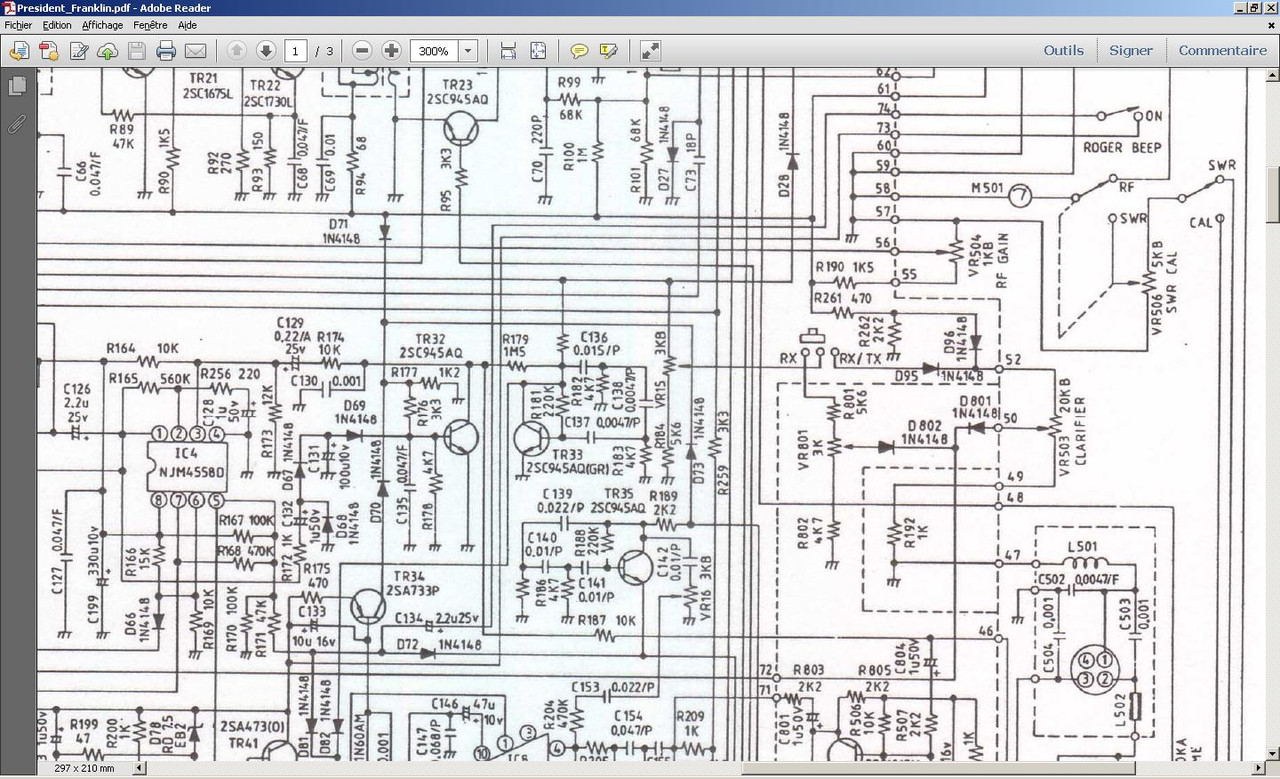This screenshot has width=1280, height=779.
Task: Open the Fichier menu
Action: tap(17, 25)
